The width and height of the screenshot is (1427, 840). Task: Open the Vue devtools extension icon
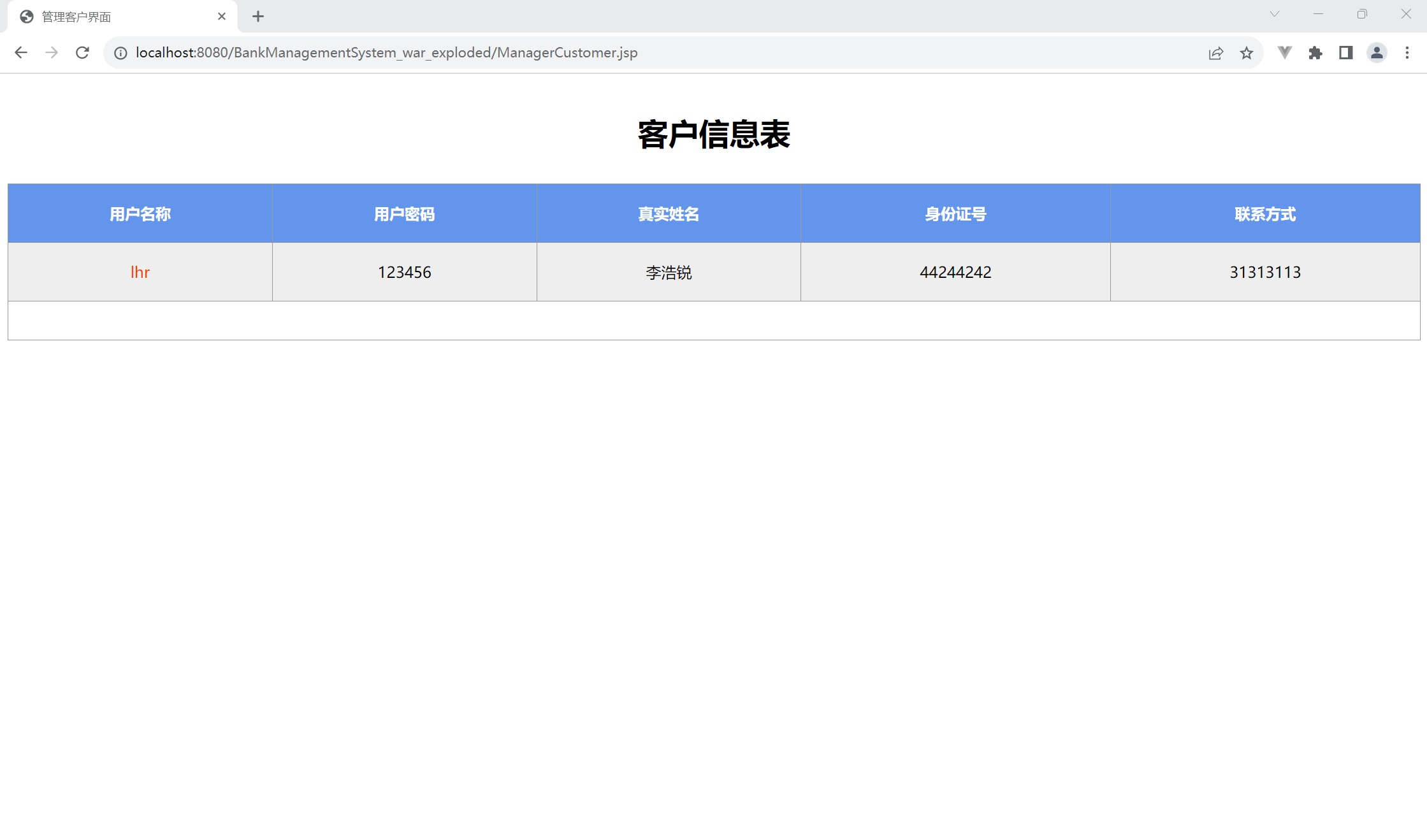tap(1285, 53)
